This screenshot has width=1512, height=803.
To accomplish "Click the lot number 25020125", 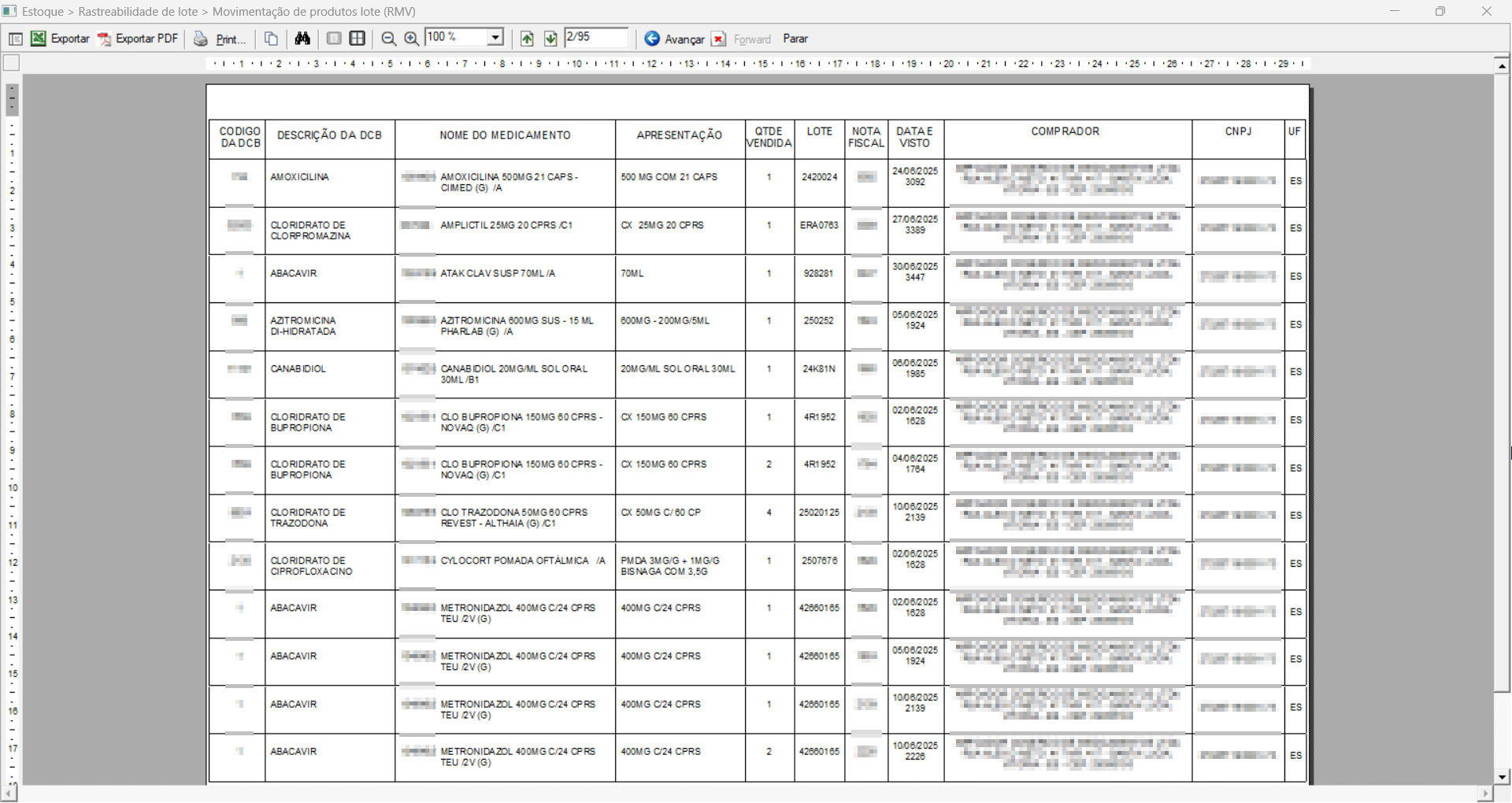I will pos(820,513).
